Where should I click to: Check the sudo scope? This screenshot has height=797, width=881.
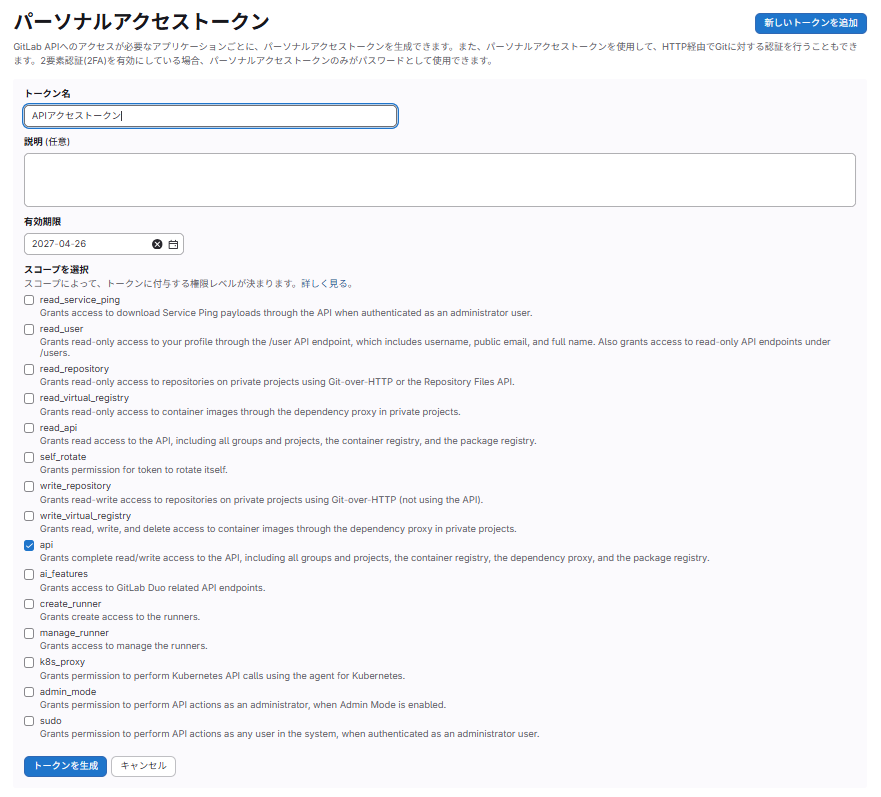point(29,721)
